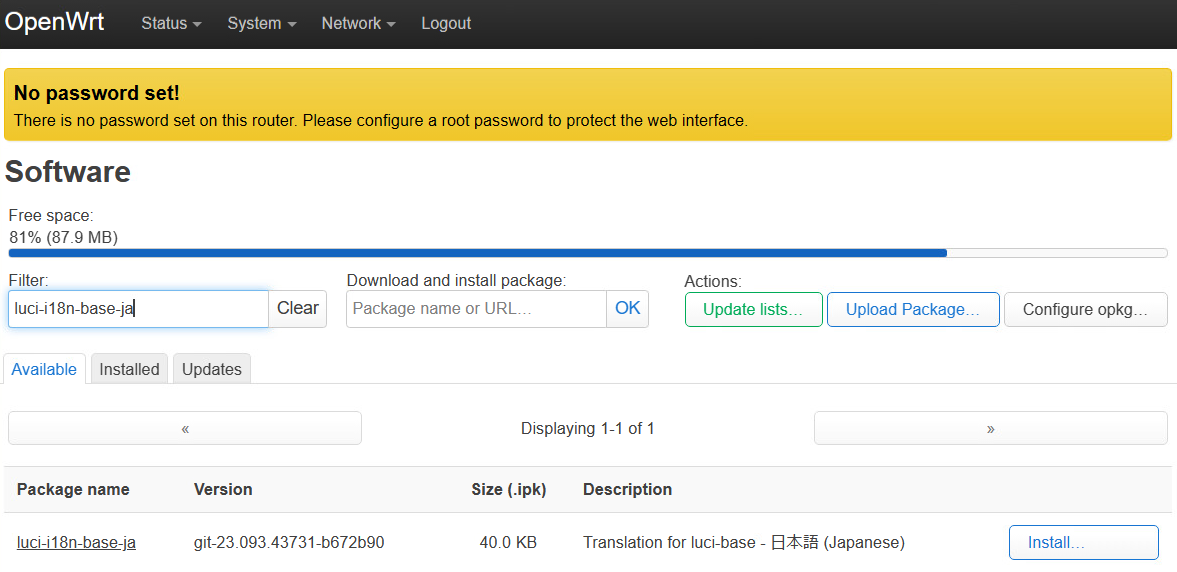
Task: Focus the package Filter text field
Action: (x=138, y=309)
